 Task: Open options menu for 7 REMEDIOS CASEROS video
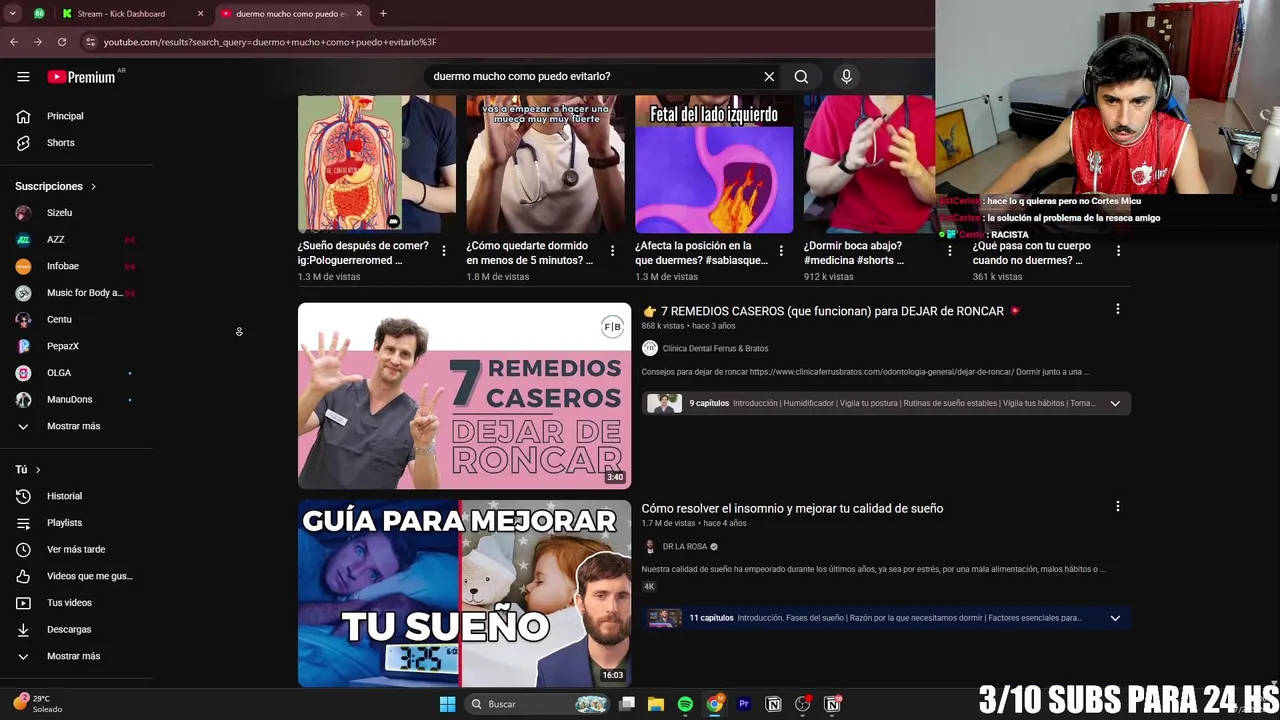tap(1117, 310)
